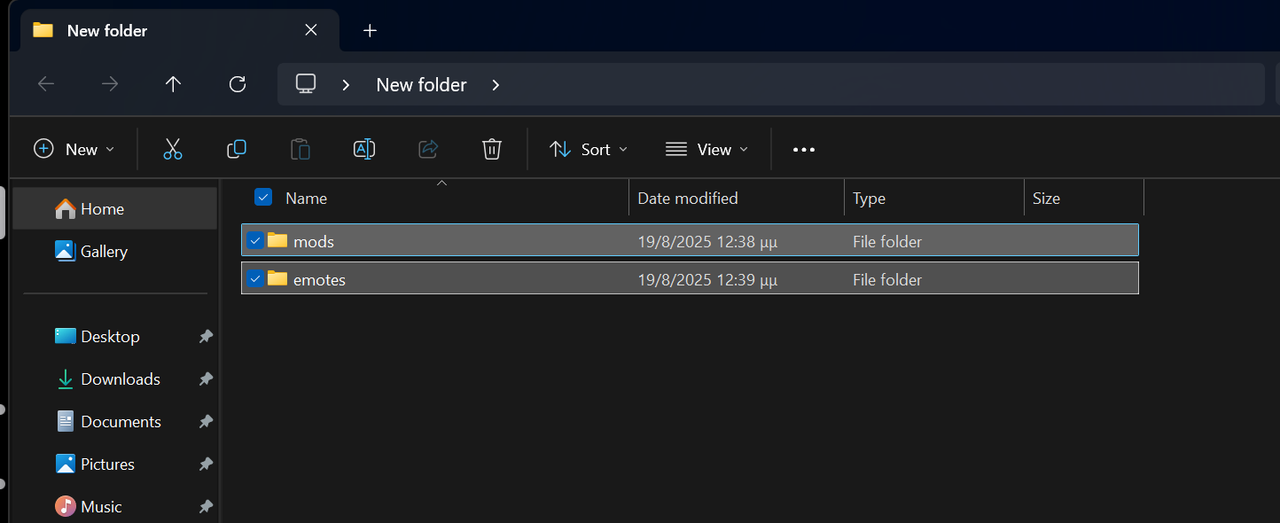This screenshot has width=1280, height=523.
Task: Open the See more ellipsis menu
Action: [804, 149]
